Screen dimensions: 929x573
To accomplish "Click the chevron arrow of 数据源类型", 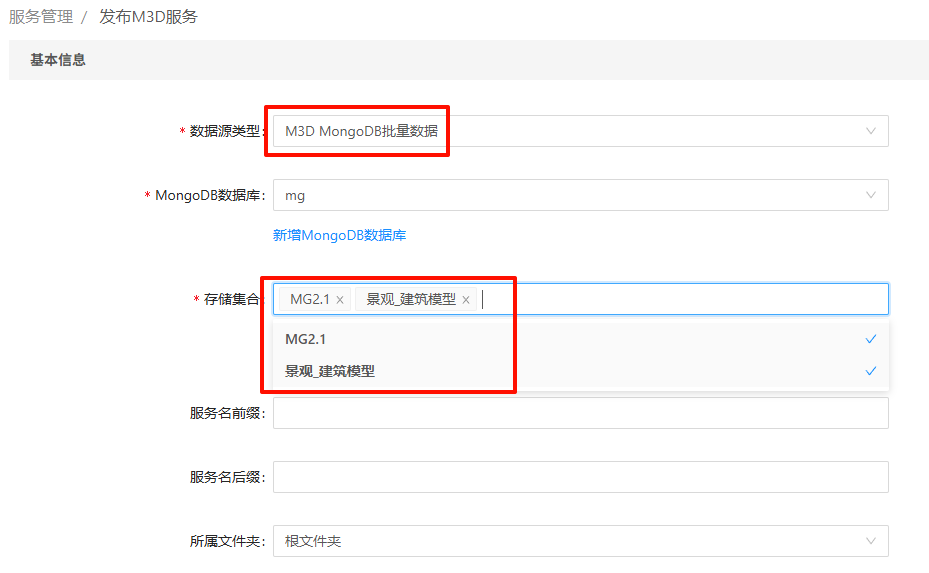I will pos(870,131).
